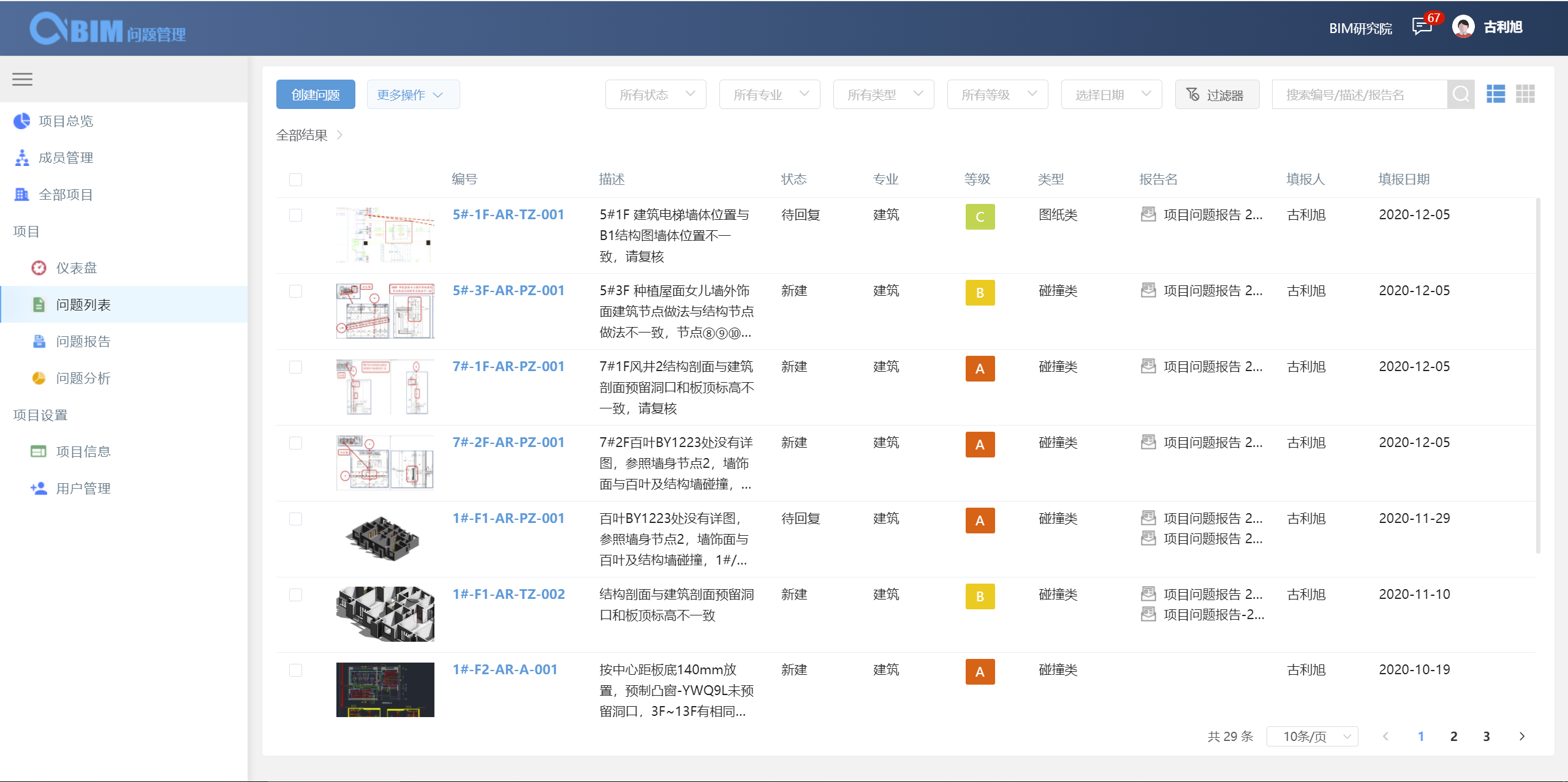Tick checkbox for 5#-3F-AR-PZ-001 row

(x=295, y=291)
